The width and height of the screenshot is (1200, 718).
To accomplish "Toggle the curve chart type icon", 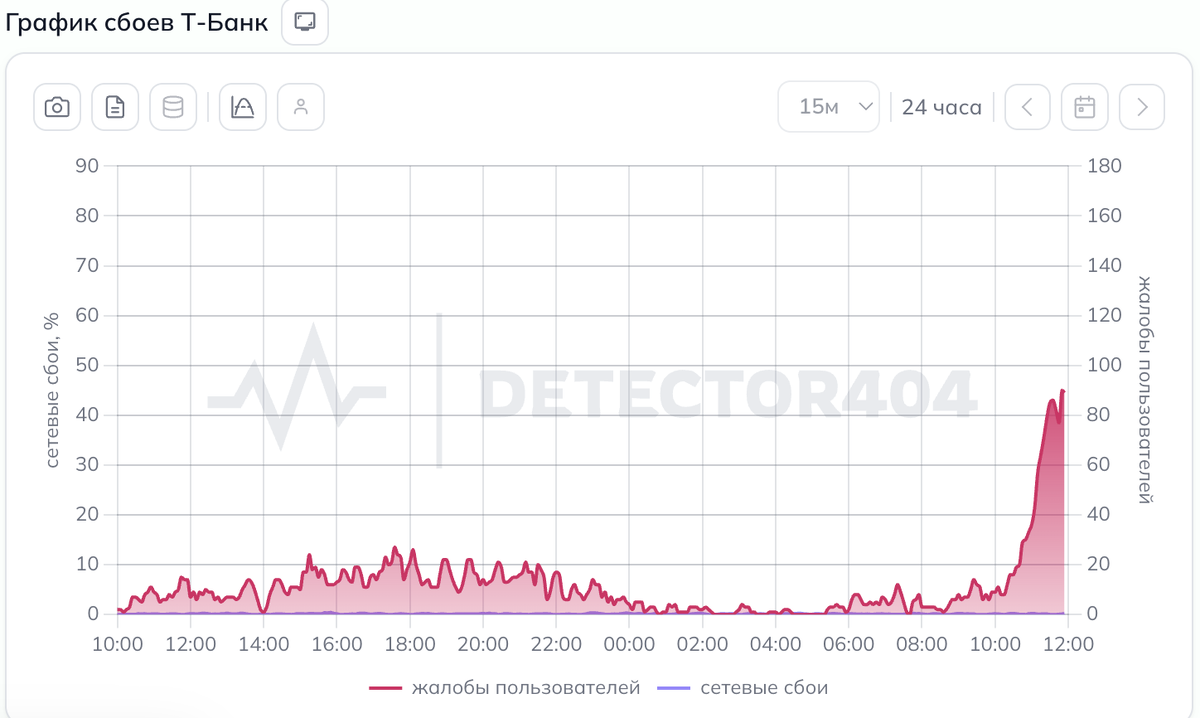I will (x=242, y=107).
